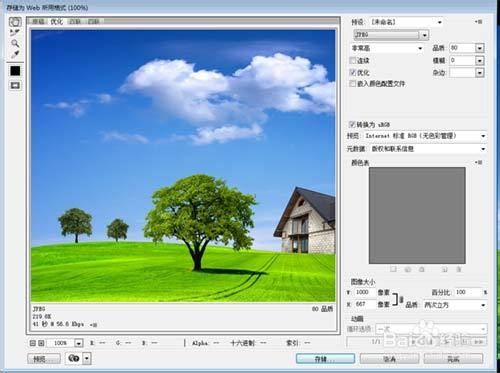The height and width of the screenshot is (373, 500).
Task: Switch to the 原稿 (Original) tab
Action: pos(38,22)
